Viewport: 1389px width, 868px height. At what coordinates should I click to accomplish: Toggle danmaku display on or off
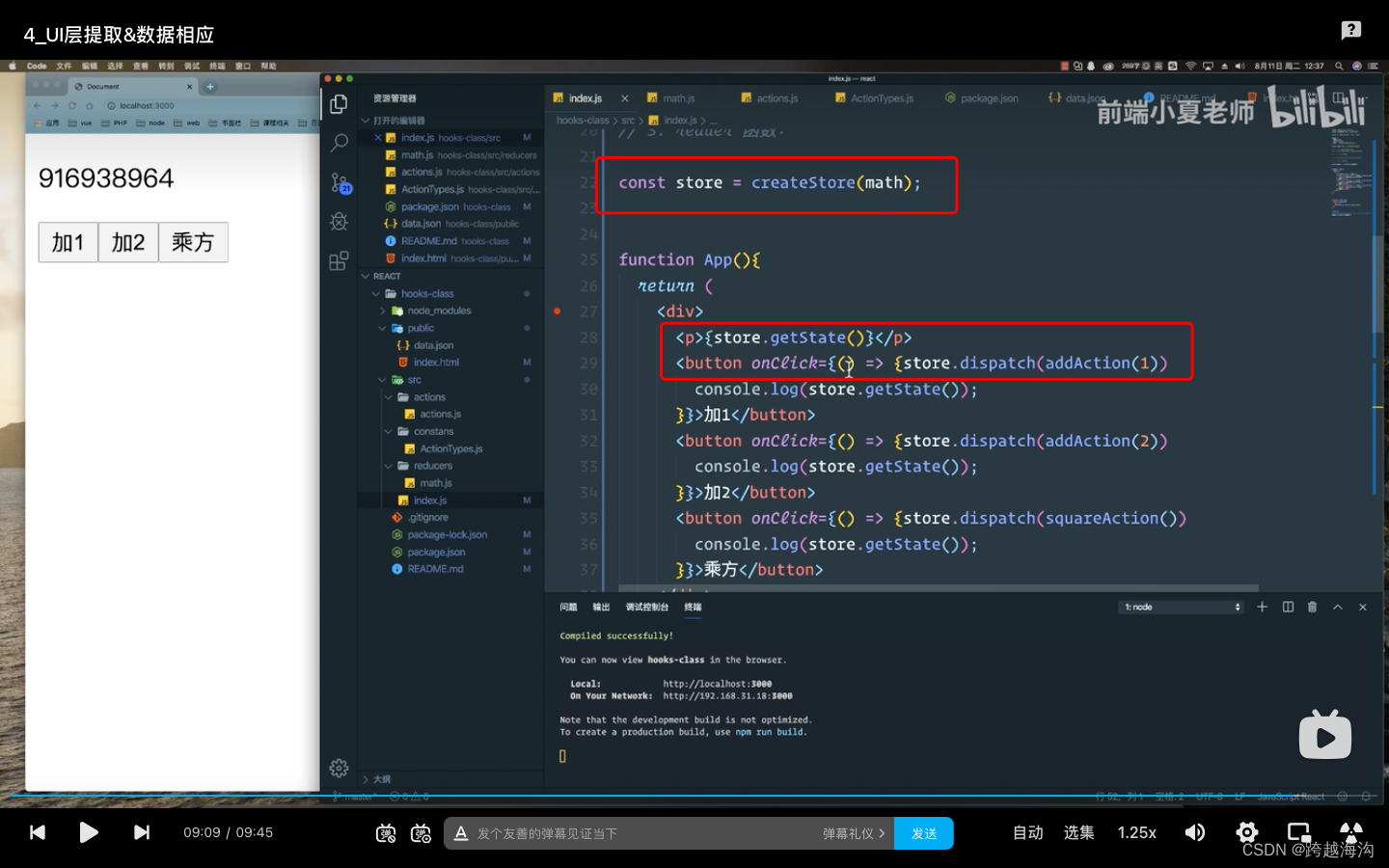pyautogui.click(x=386, y=833)
